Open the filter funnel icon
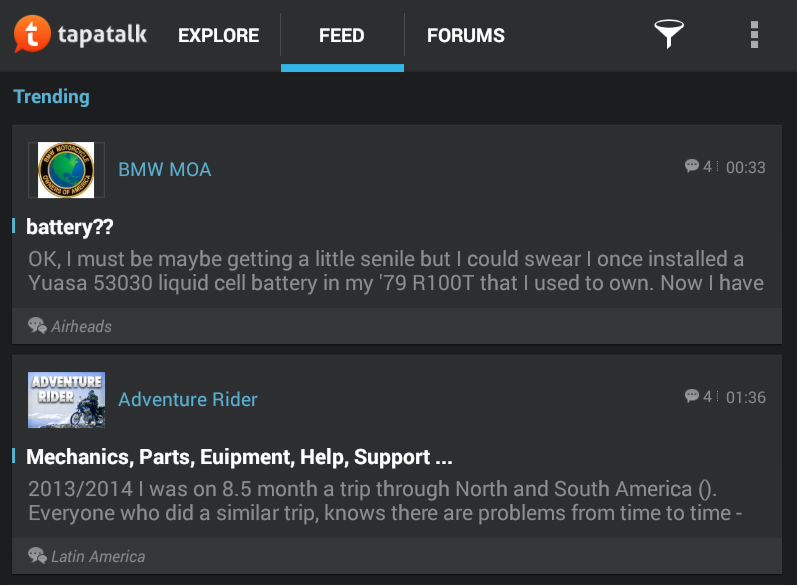 (x=669, y=35)
